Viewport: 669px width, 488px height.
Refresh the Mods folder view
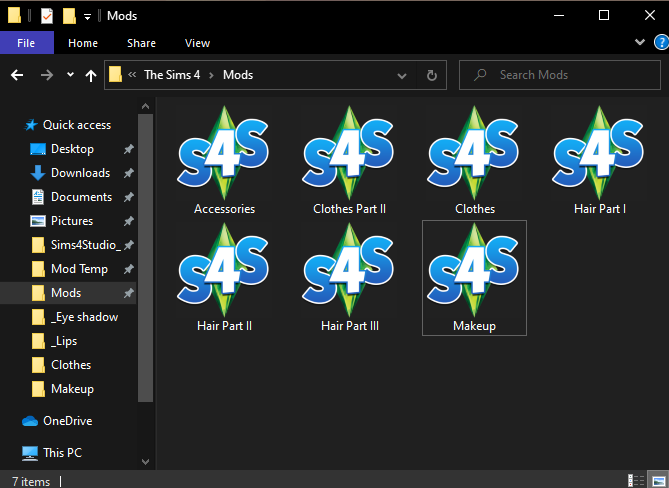click(x=432, y=76)
